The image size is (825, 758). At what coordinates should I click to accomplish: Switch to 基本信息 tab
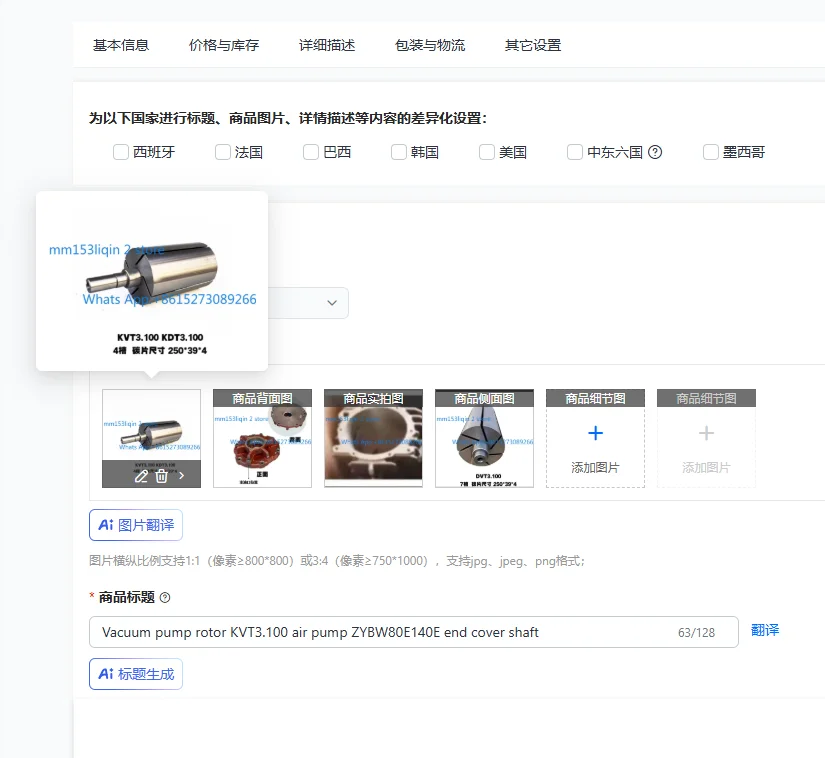click(x=121, y=45)
